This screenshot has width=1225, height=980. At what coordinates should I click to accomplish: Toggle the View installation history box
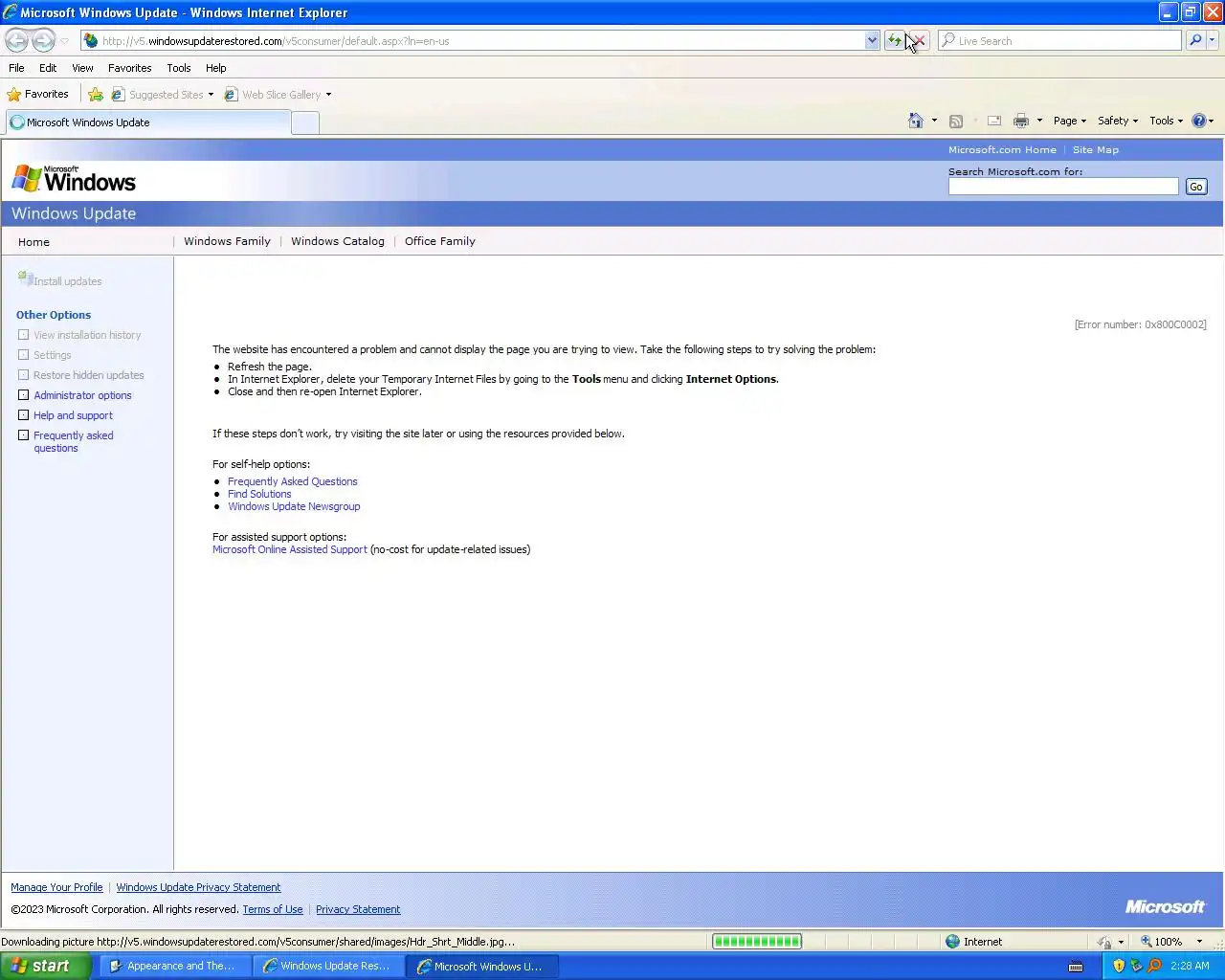(24, 335)
